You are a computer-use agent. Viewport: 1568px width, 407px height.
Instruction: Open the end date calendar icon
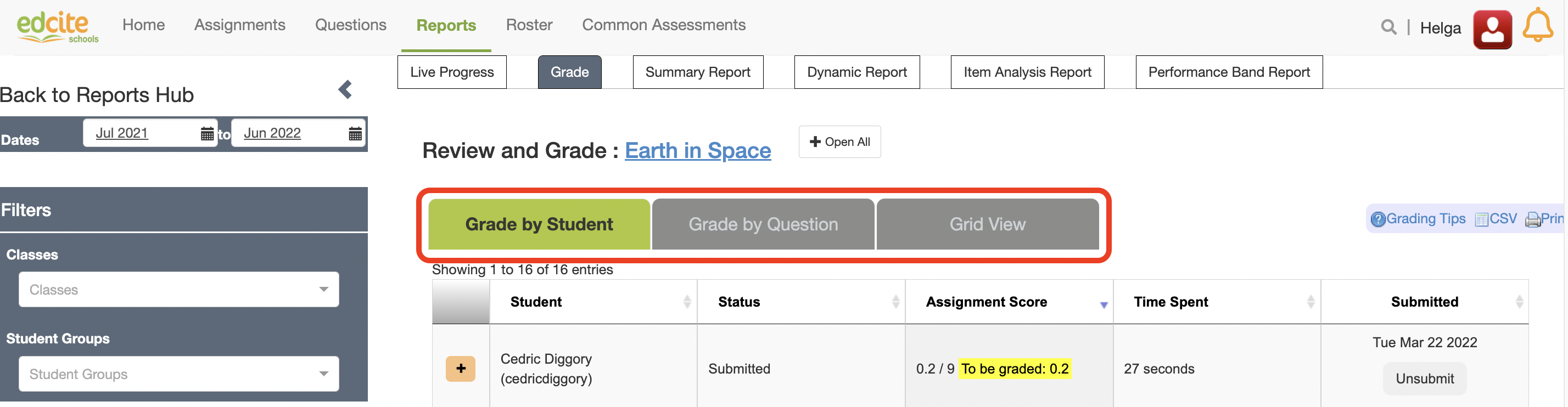click(x=355, y=134)
